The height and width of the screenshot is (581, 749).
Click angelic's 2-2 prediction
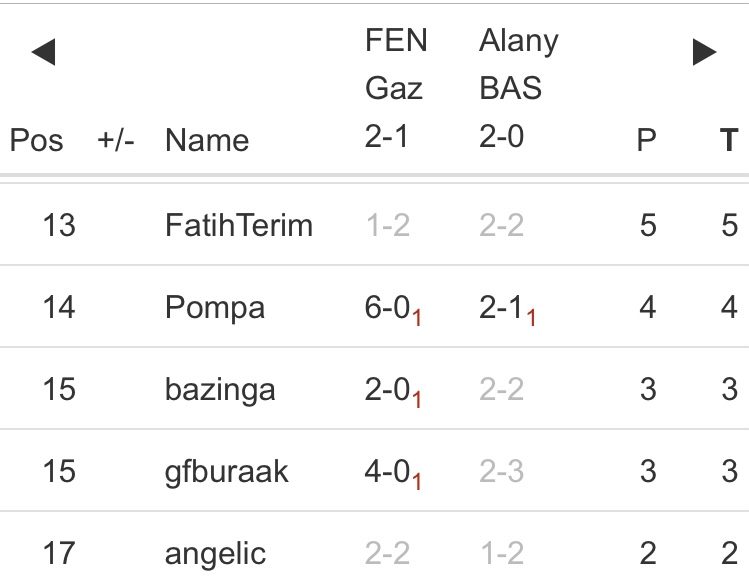(x=387, y=552)
